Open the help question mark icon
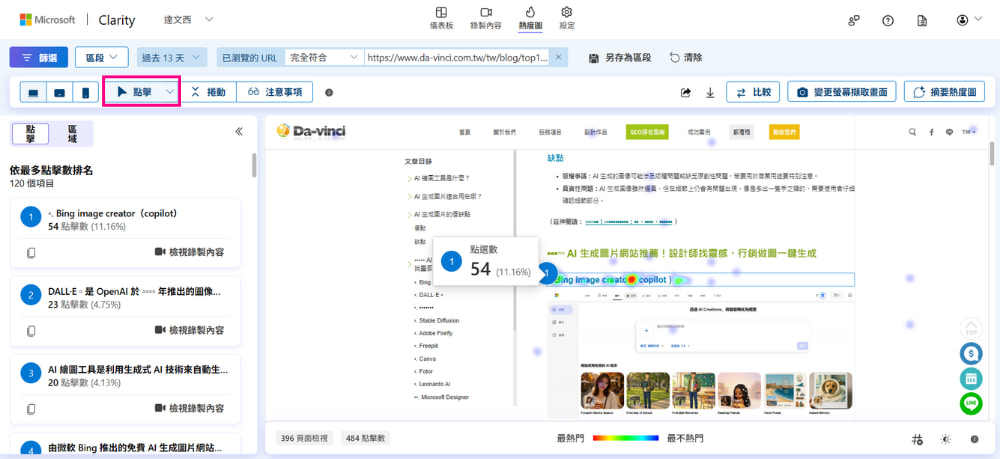This screenshot has height=459, width=1000. pos(888,20)
